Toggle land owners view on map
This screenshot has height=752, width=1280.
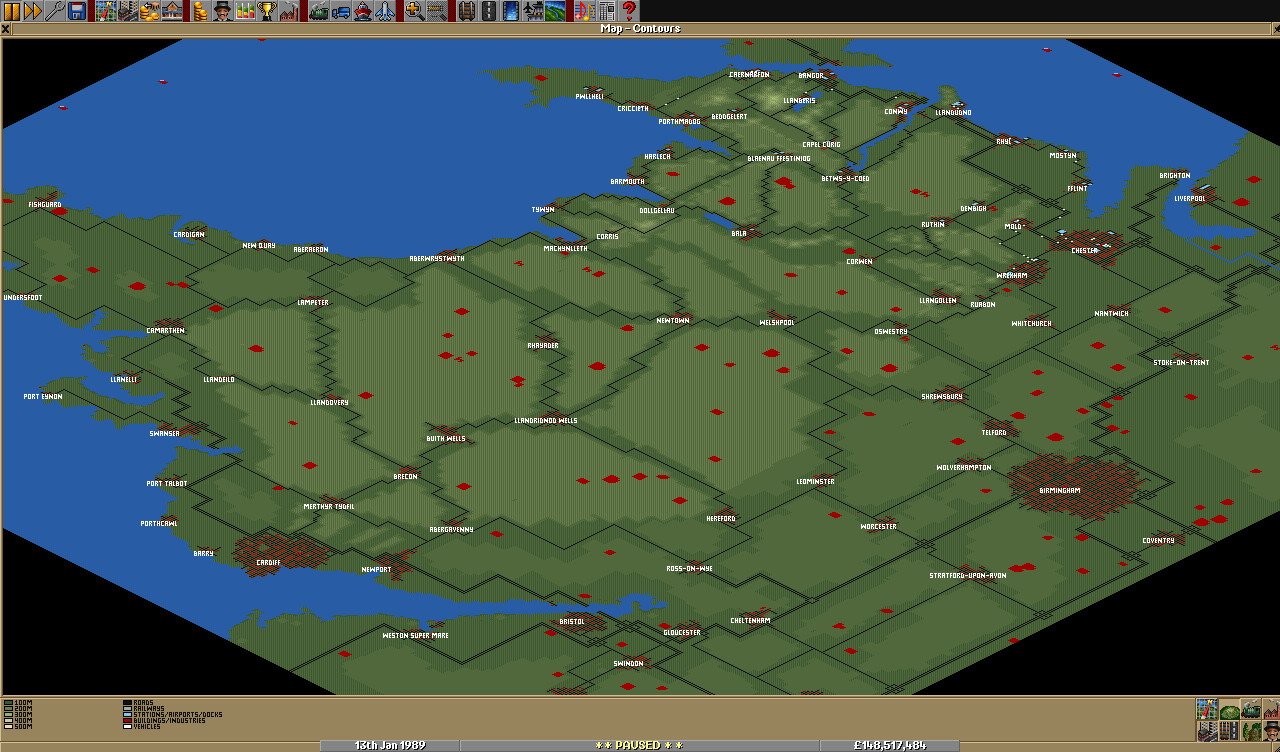click(x=1271, y=731)
